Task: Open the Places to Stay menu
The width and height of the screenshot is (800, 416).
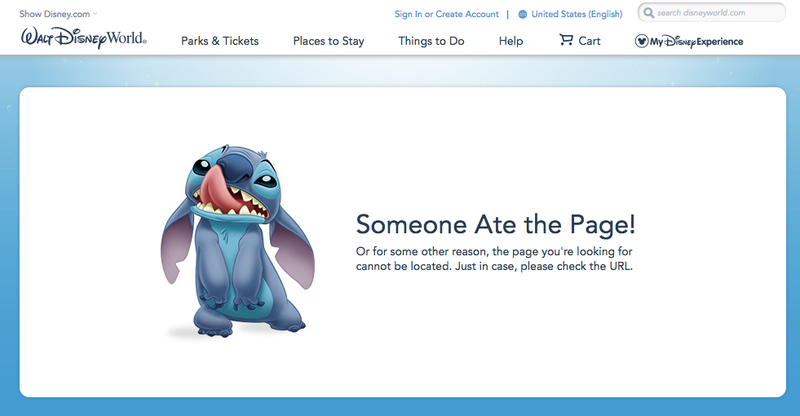Action: (329, 41)
